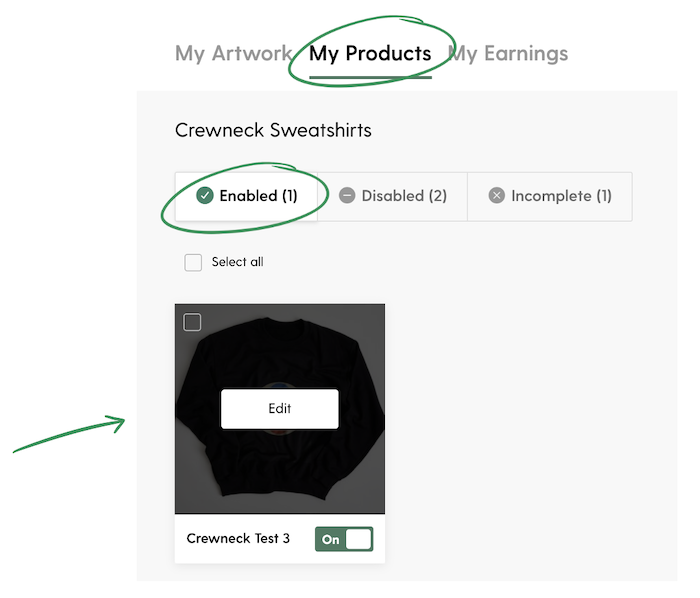The height and width of the screenshot is (598, 700).
Task: Show the Enabled (1) products filter
Action: pos(246,196)
